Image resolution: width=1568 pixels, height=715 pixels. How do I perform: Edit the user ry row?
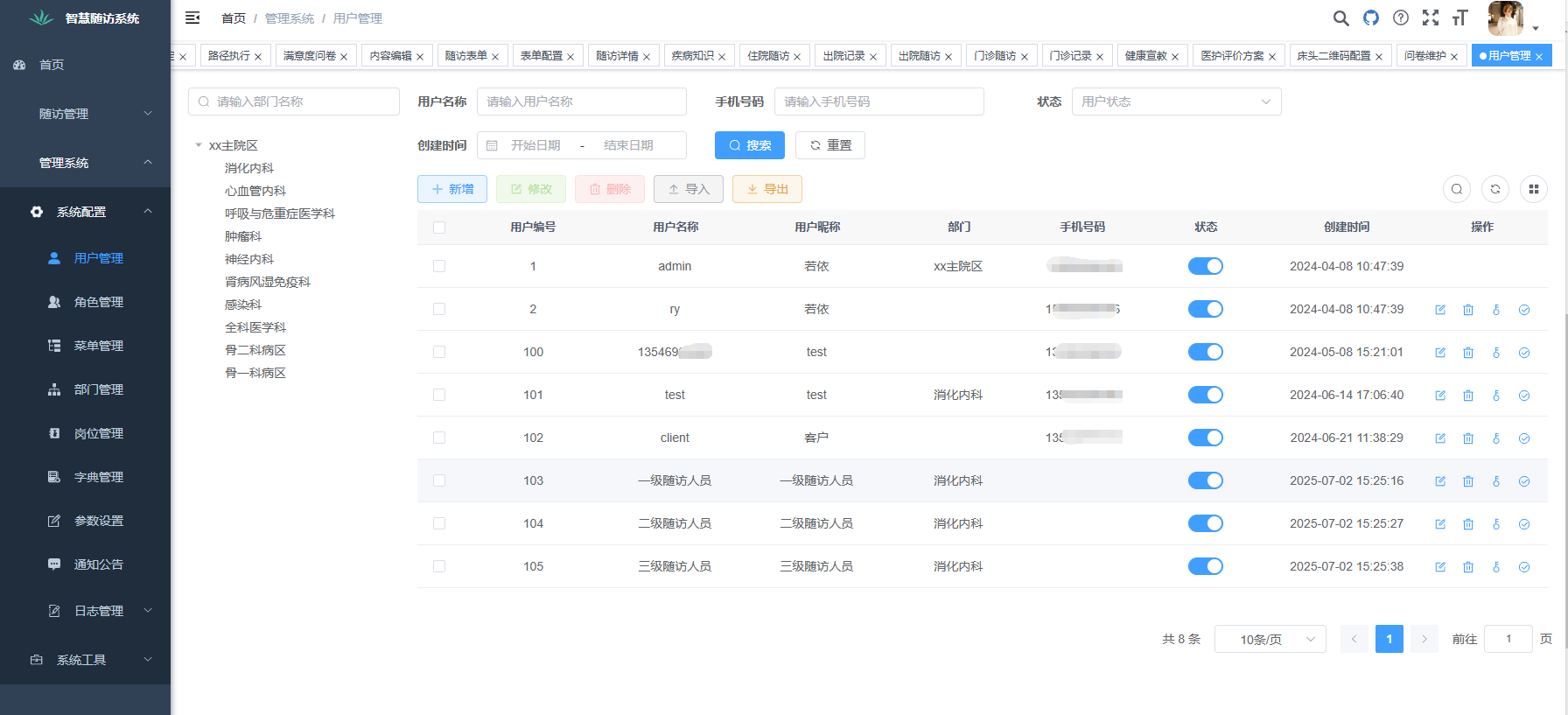pyautogui.click(x=1440, y=310)
